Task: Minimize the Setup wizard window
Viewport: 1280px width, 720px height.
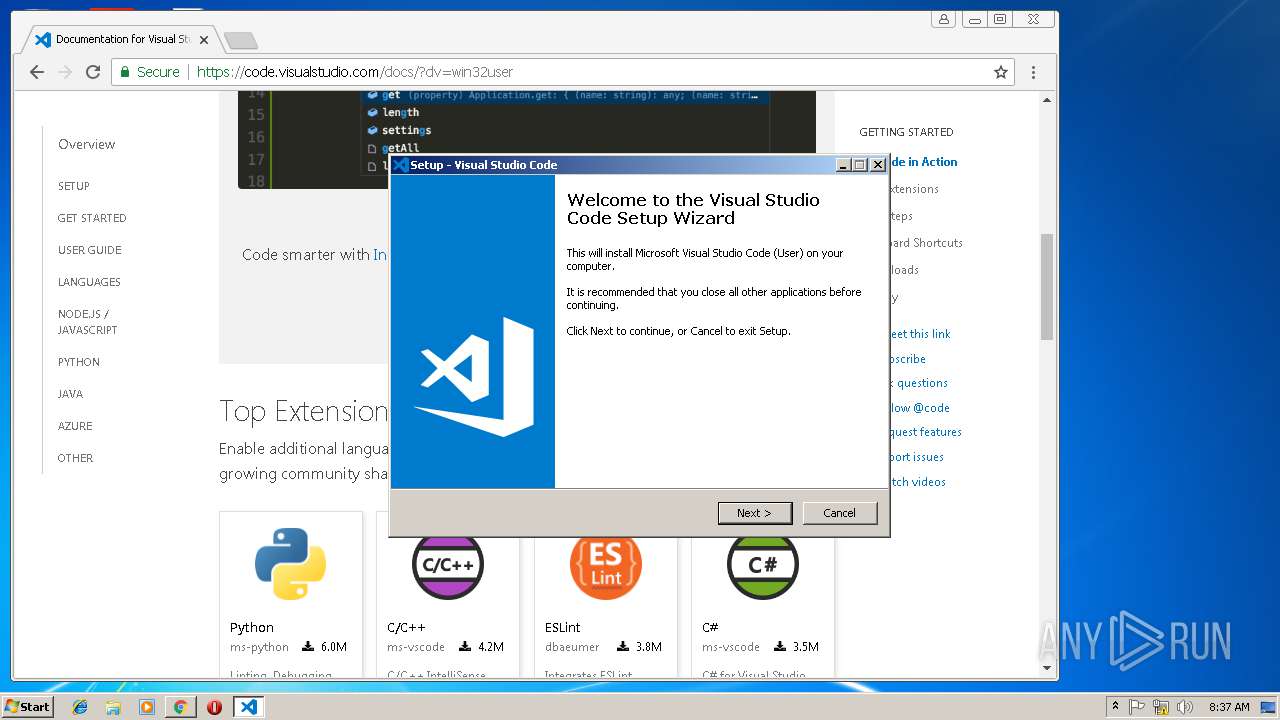Action: [x=843, y=165]
